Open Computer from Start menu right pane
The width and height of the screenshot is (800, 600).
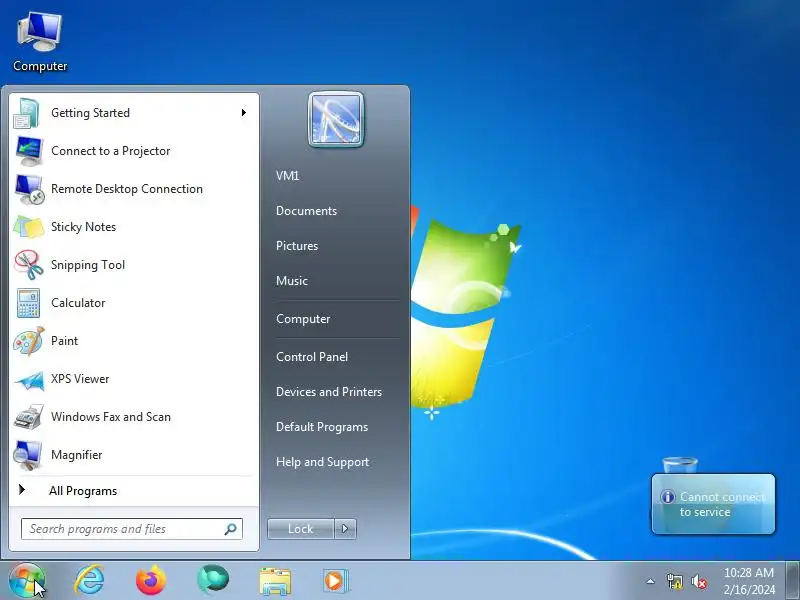click(x=303, y=319)
